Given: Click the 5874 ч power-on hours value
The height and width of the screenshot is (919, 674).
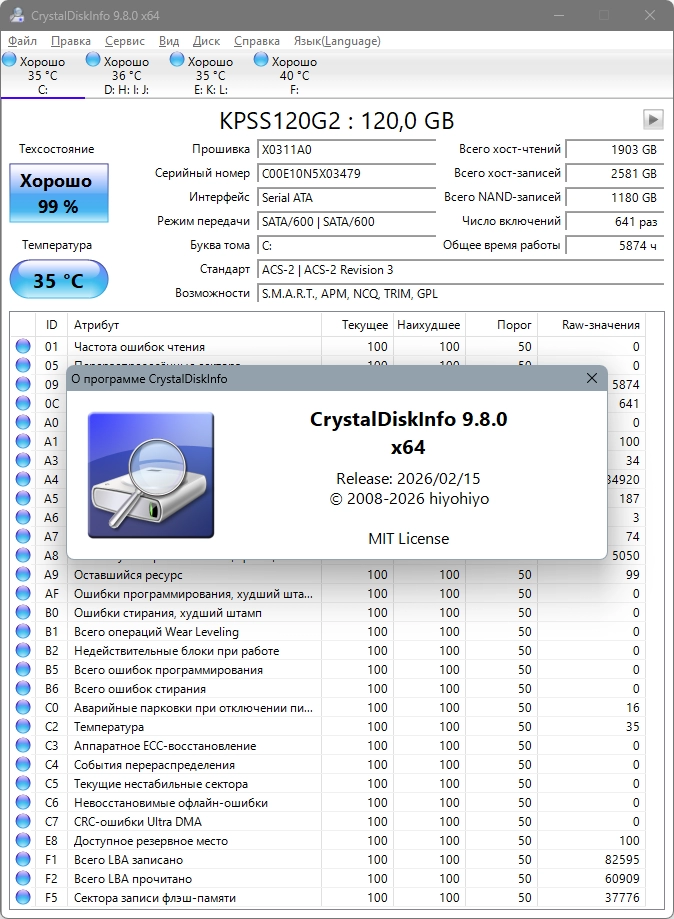Looking at the screenshot, I should tap(615, 246).
